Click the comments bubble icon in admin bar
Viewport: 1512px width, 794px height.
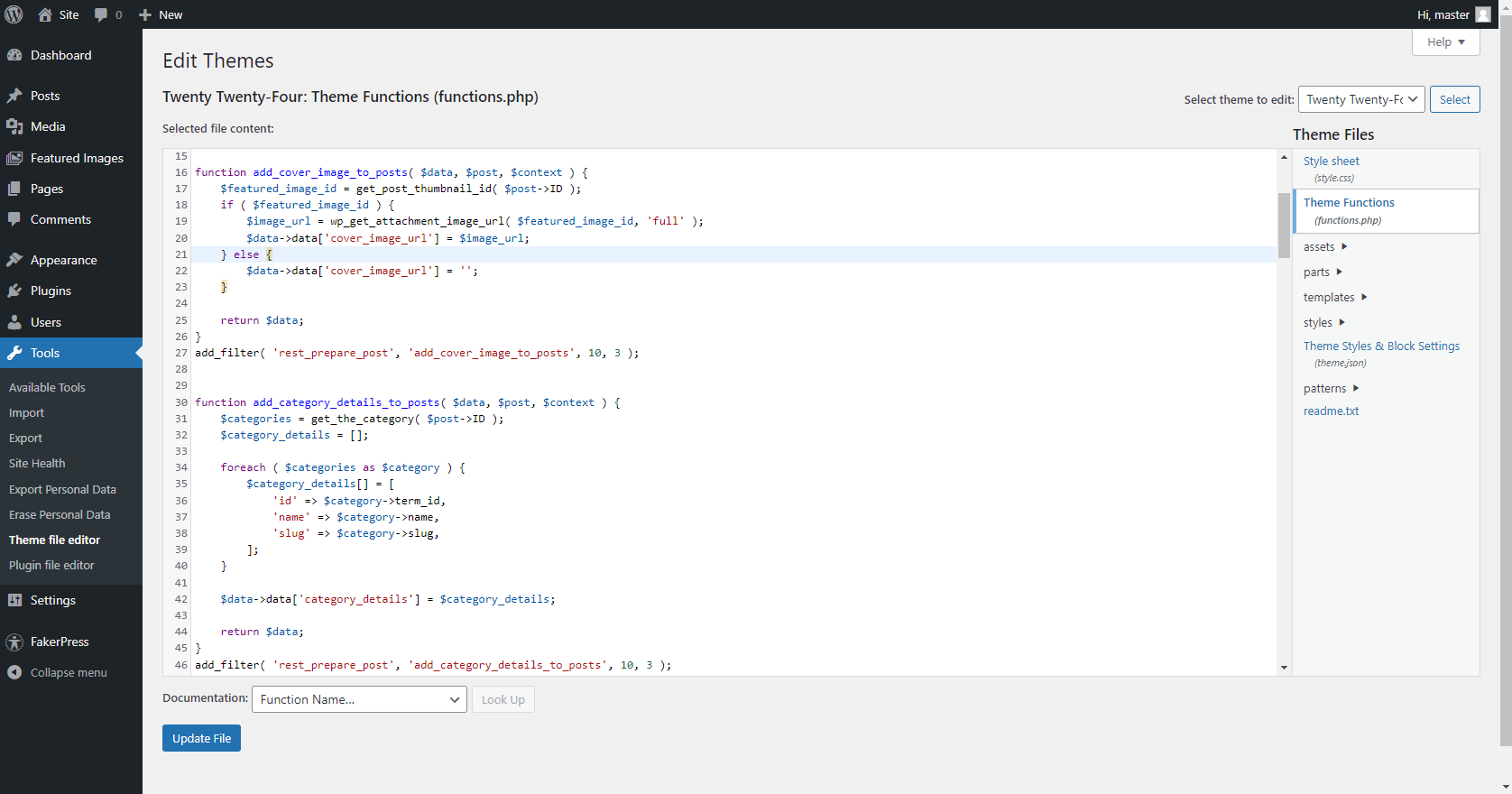[101, 14]
